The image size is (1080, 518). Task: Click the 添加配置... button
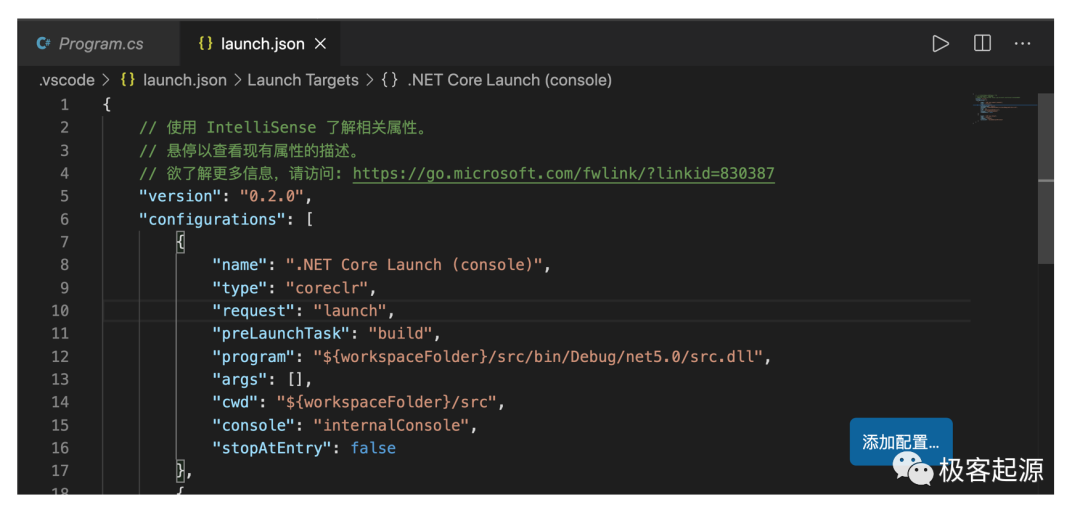pyautogui.click(x=900, y=441)
